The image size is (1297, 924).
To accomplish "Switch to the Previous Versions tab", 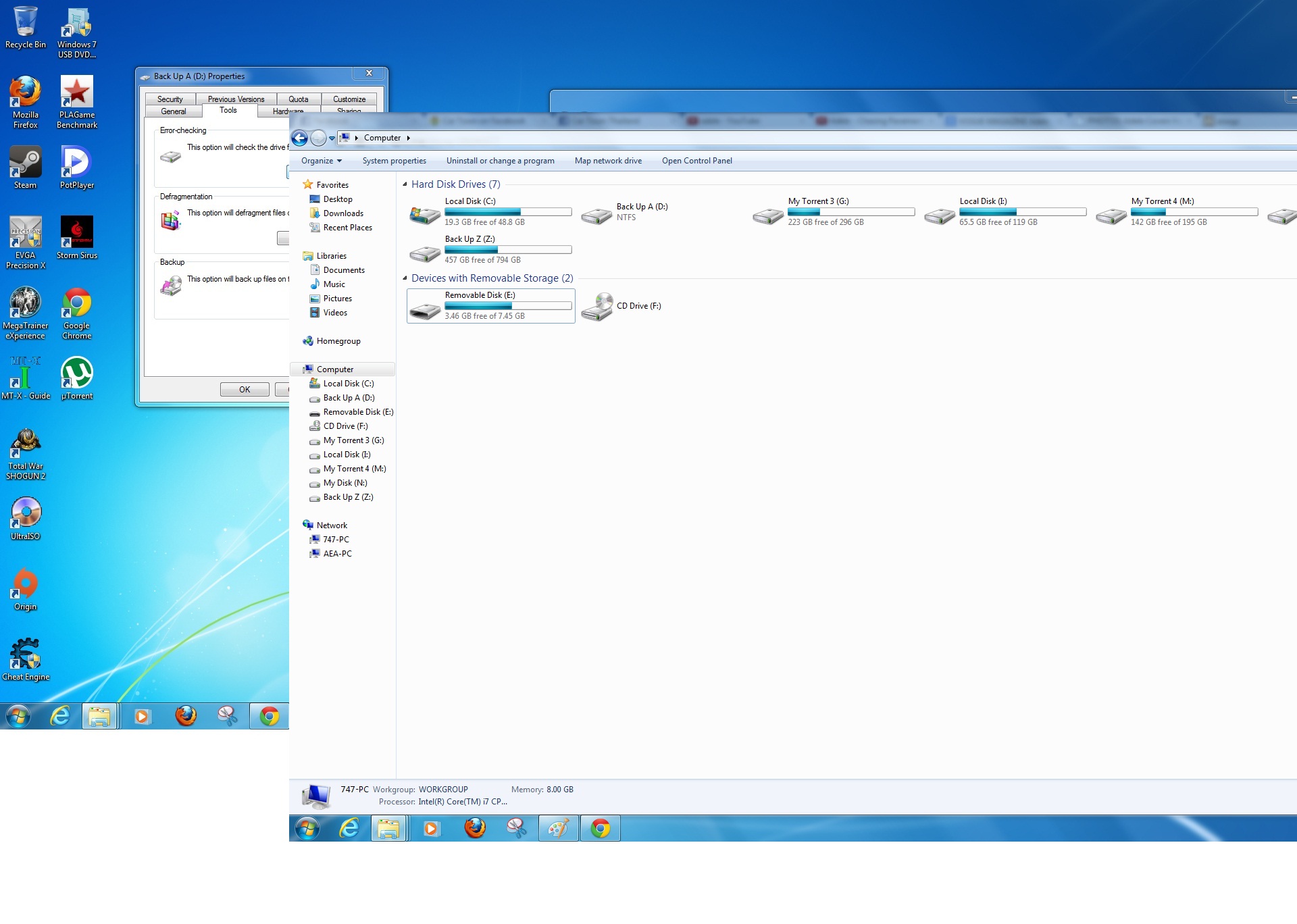I will (236, 99).
